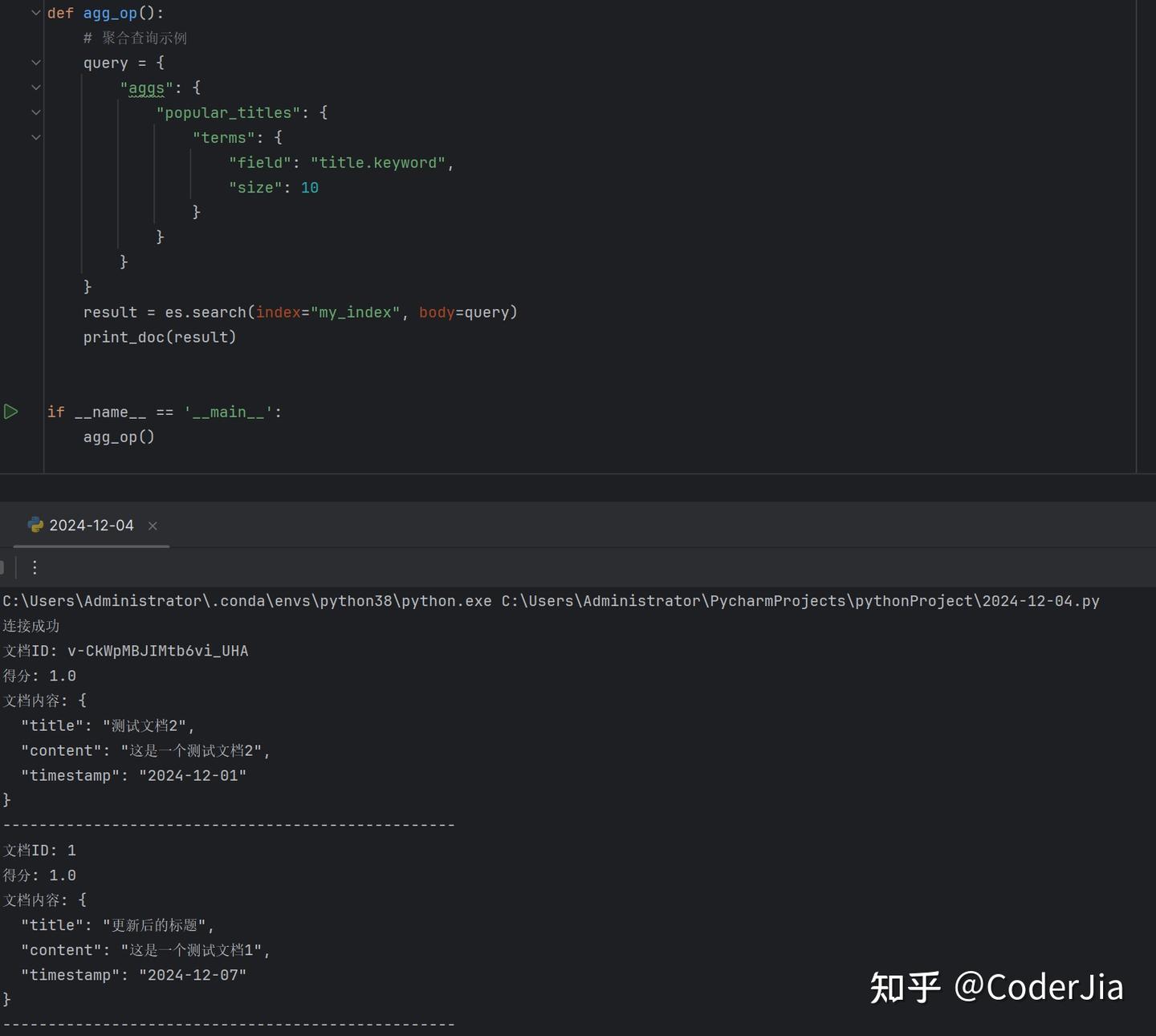The image size is (1156, 1036).
Task: Collapse the agg_op function definition
Action: (35, 13)
